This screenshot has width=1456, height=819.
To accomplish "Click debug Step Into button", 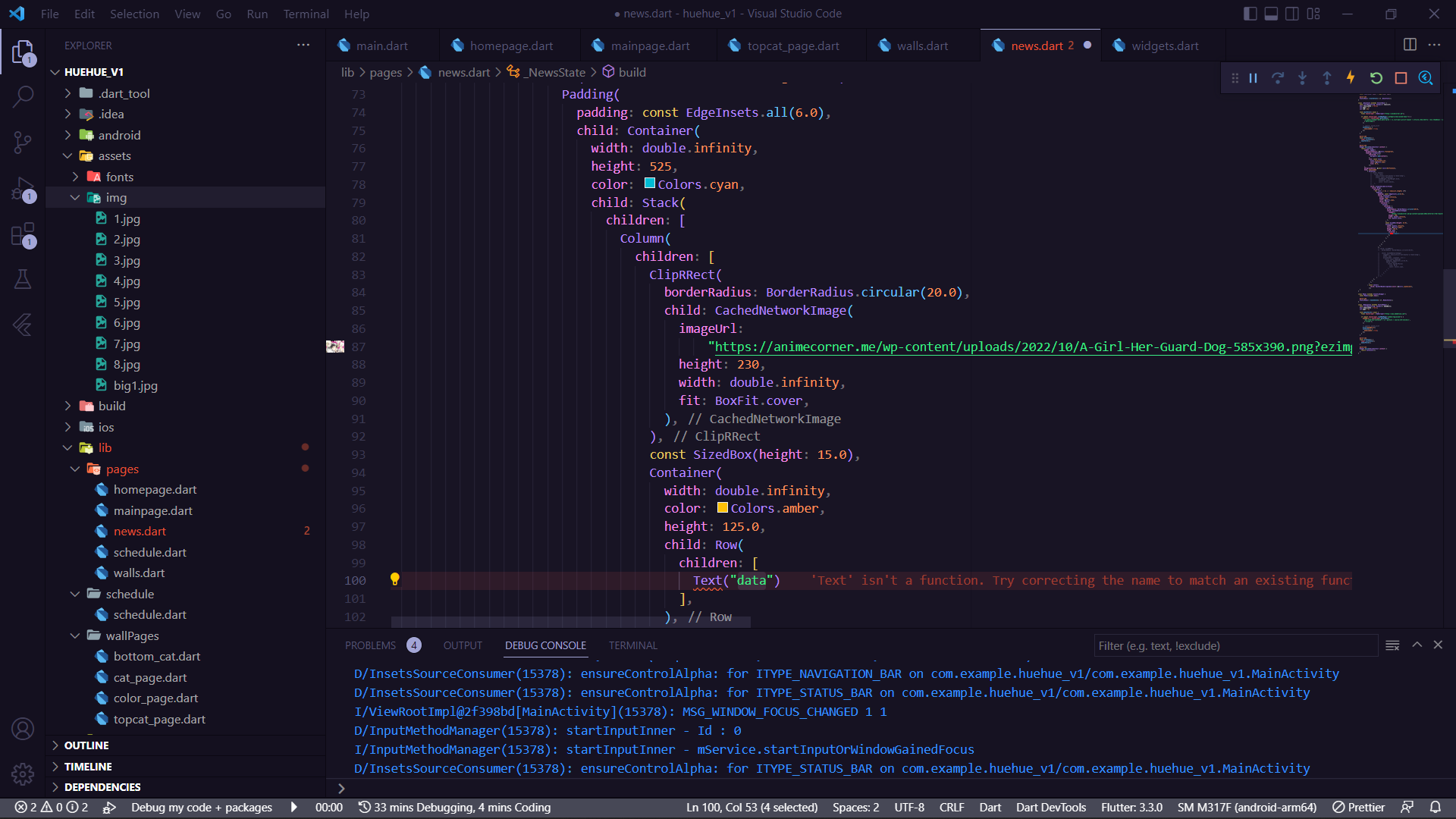I will coord(1302,78).
